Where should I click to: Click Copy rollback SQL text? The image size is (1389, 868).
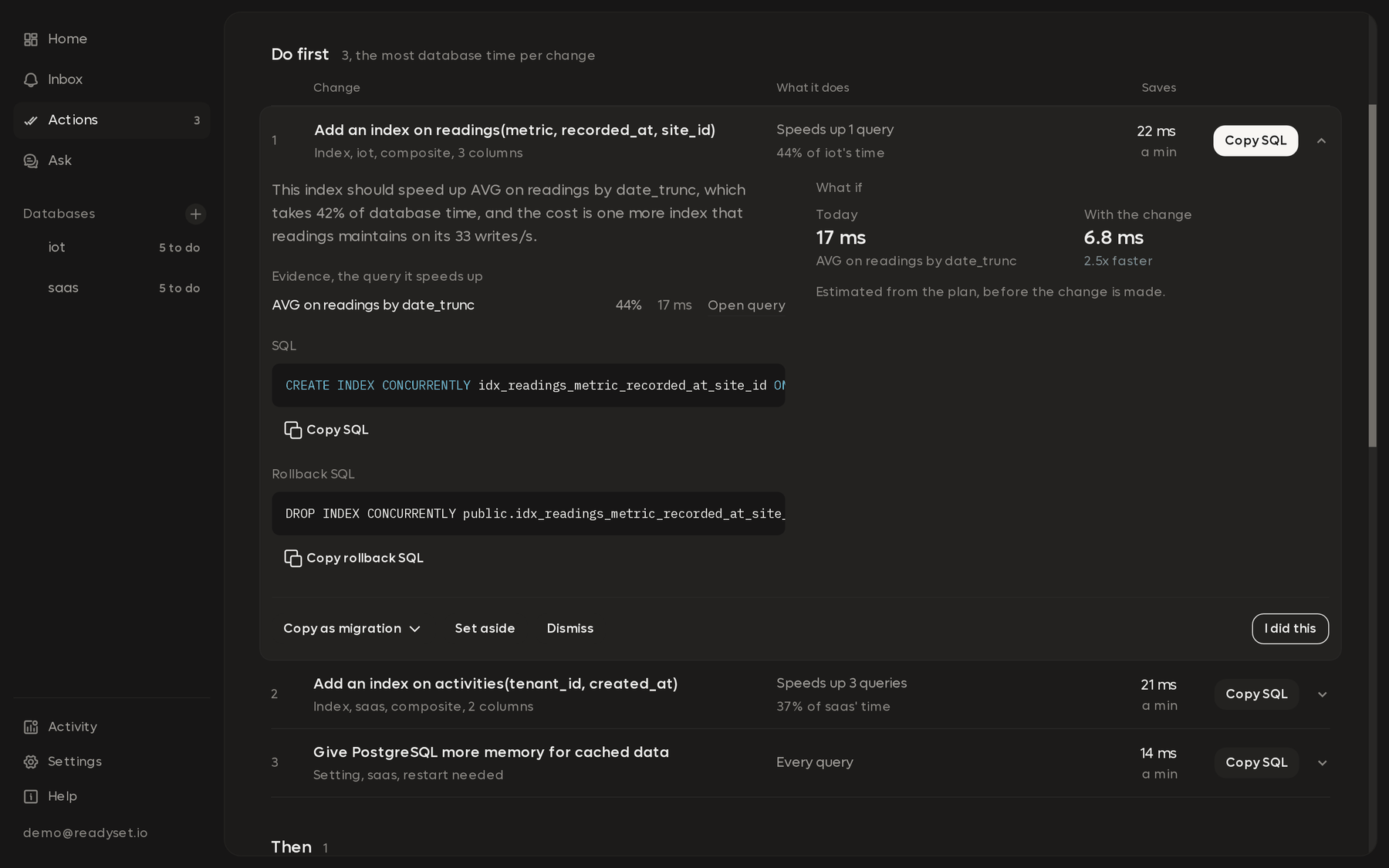365,558
